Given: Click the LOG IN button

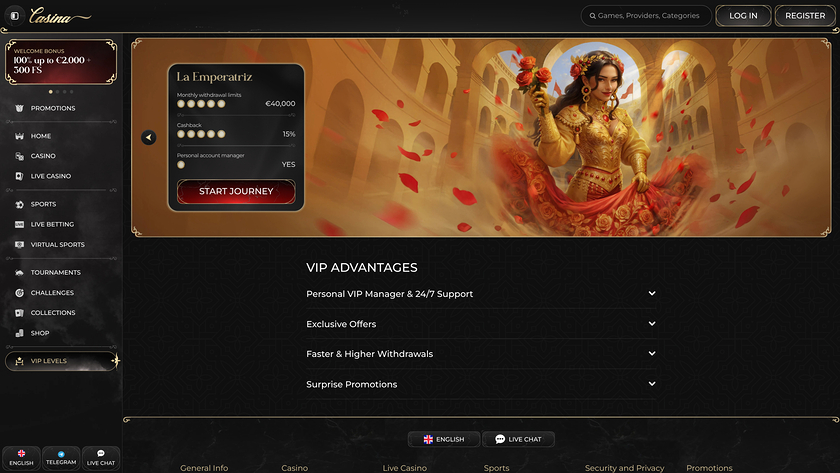Looking at the screenshot, I should pos(743,16).
